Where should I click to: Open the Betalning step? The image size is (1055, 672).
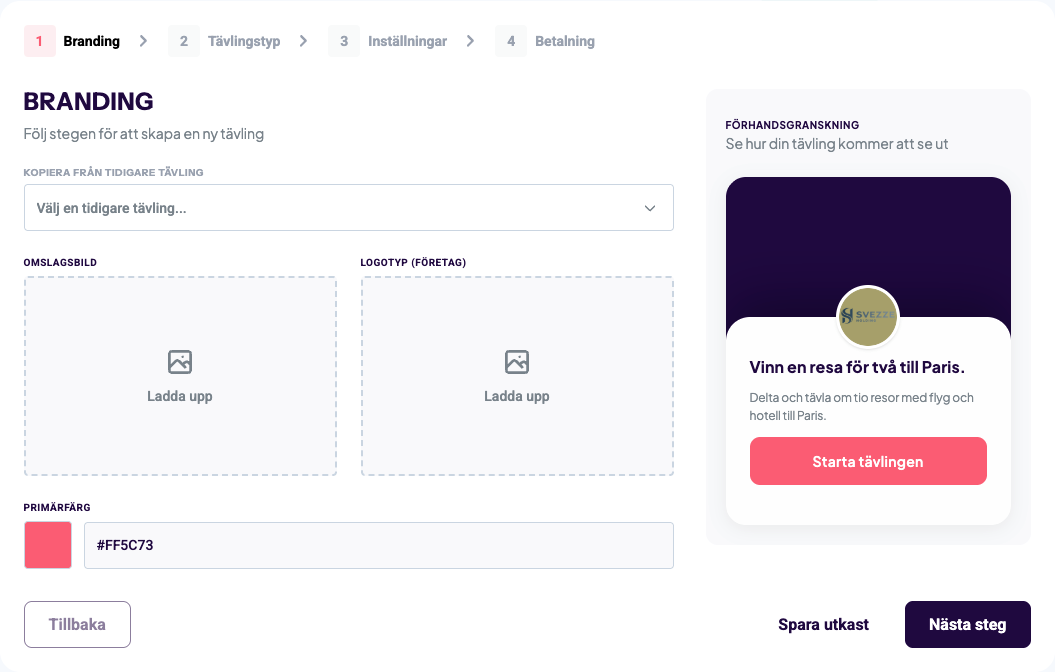click(565, 41)
